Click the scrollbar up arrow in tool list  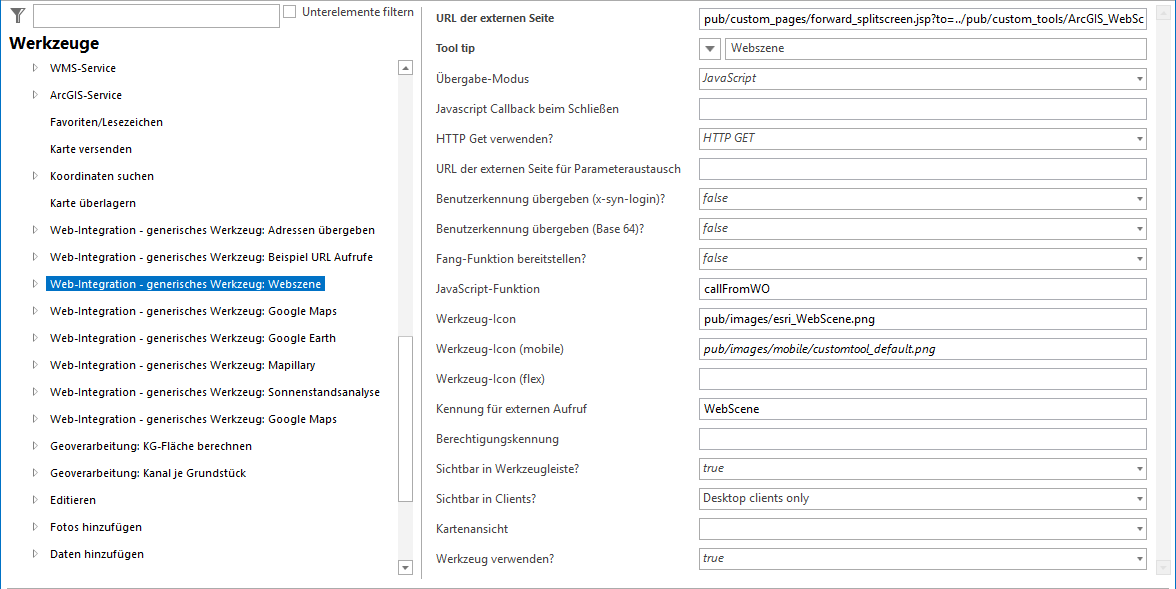point(405,67)
